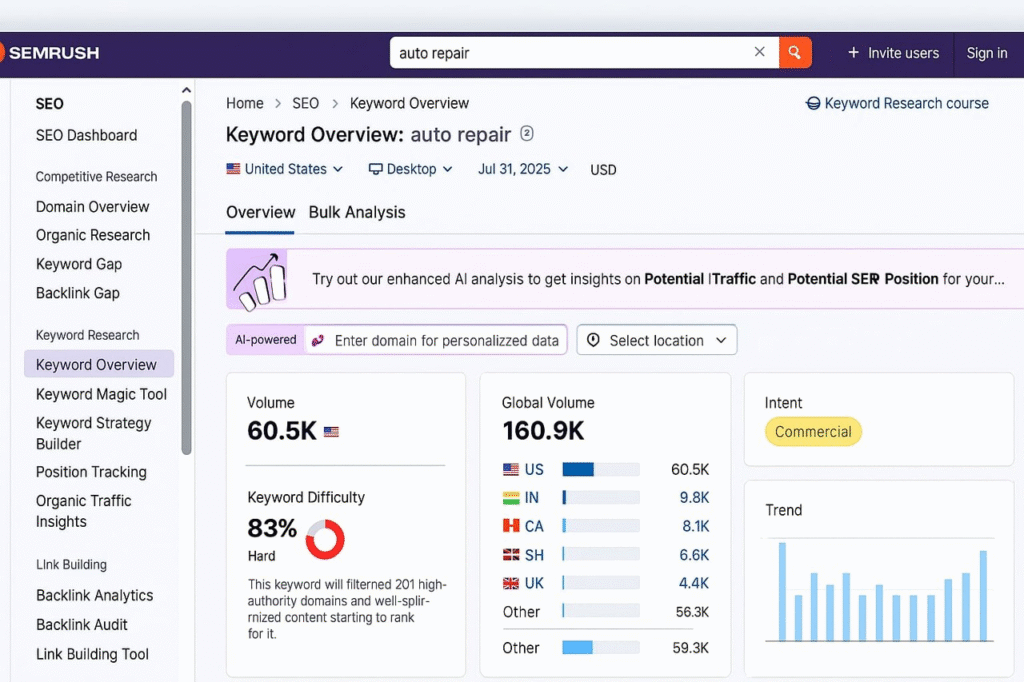Image resolution: width=1024 pixels, height=682 pixels.
Task: Switch to the Overview tab
Action: (x=261, y=212)
